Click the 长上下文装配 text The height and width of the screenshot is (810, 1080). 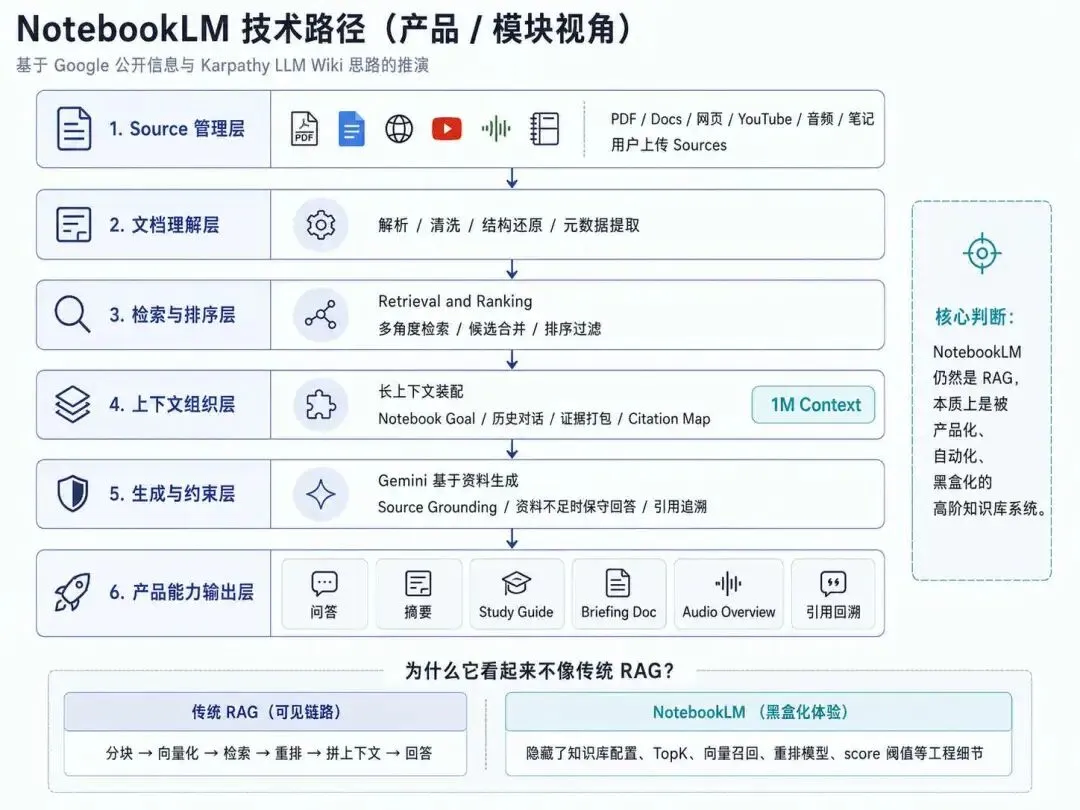421,391
